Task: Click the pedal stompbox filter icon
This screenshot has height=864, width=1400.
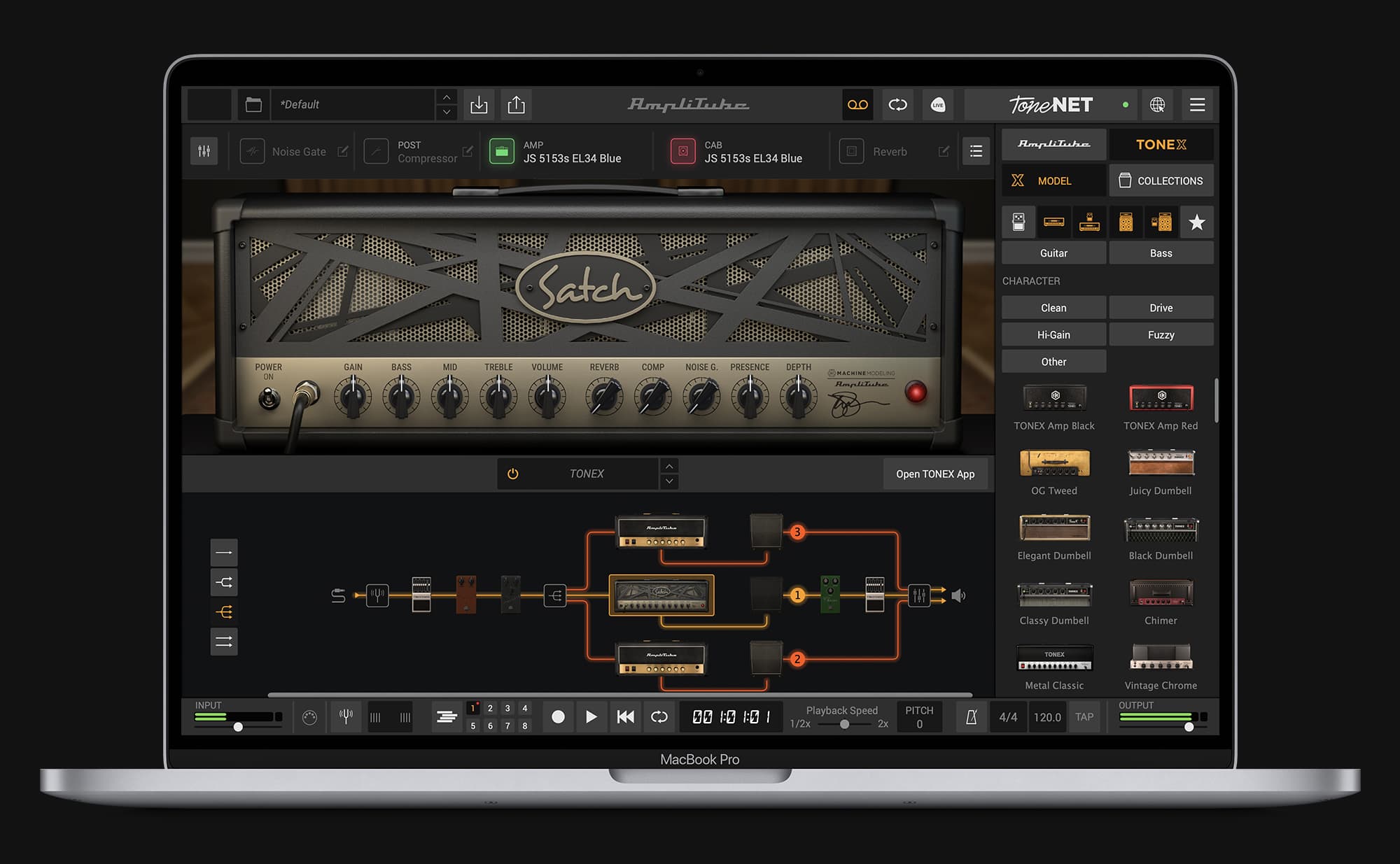Action: pos(1018,222)
